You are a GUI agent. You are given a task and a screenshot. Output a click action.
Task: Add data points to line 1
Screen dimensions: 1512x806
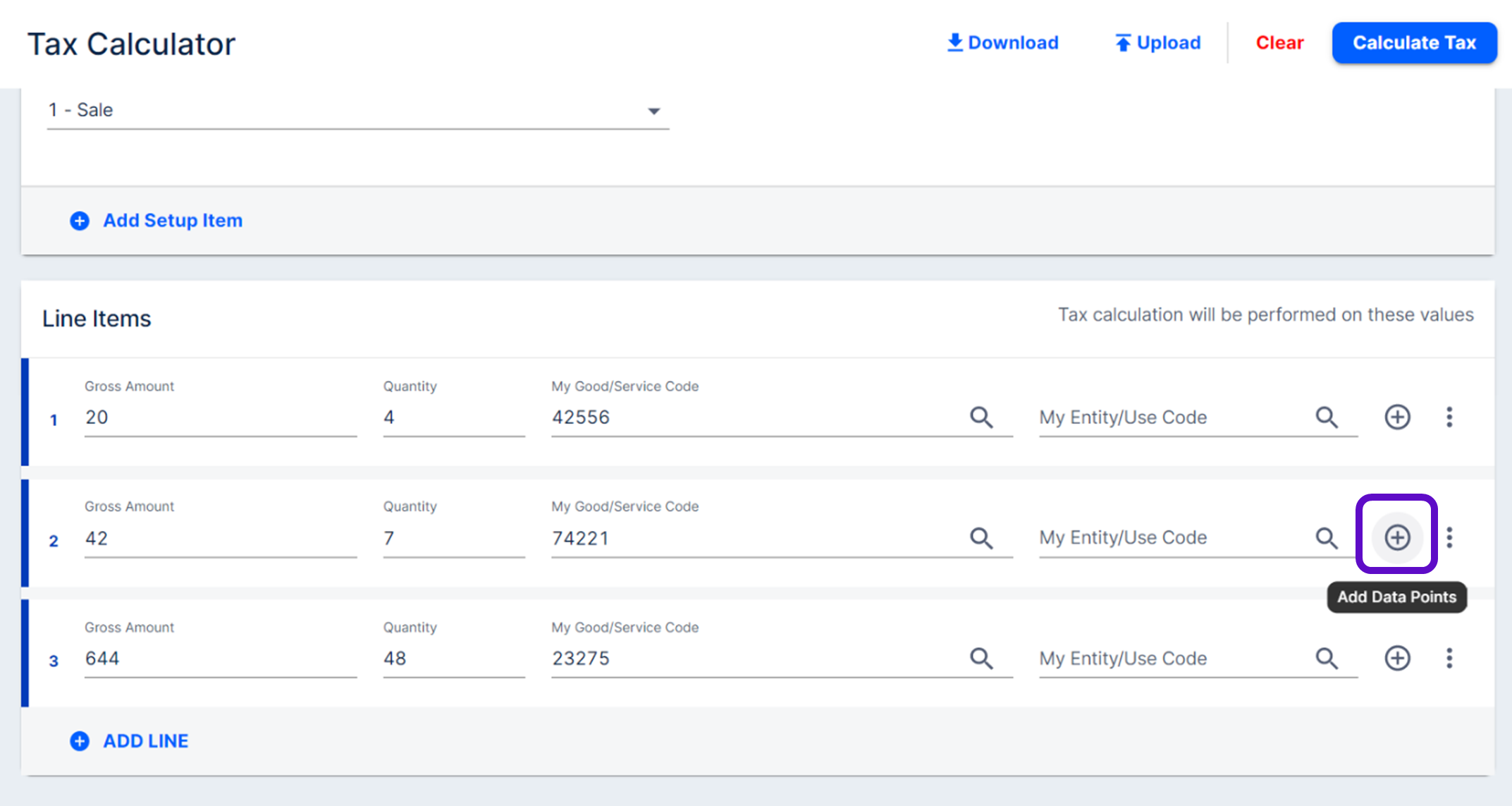click(x=1397, y=417)
